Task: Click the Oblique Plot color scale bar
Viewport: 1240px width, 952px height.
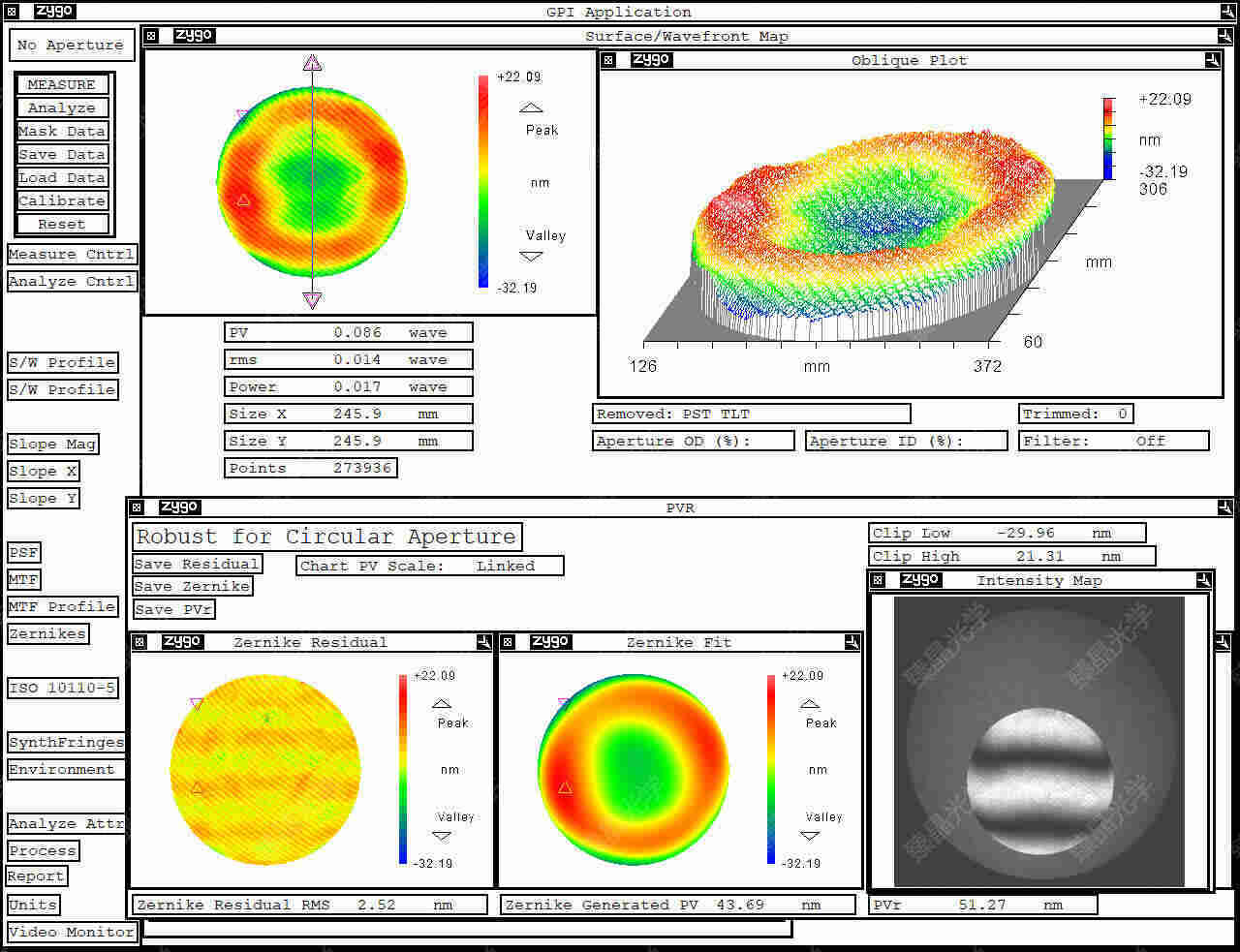Action: pyautogui.click(x=1108, y=138)
